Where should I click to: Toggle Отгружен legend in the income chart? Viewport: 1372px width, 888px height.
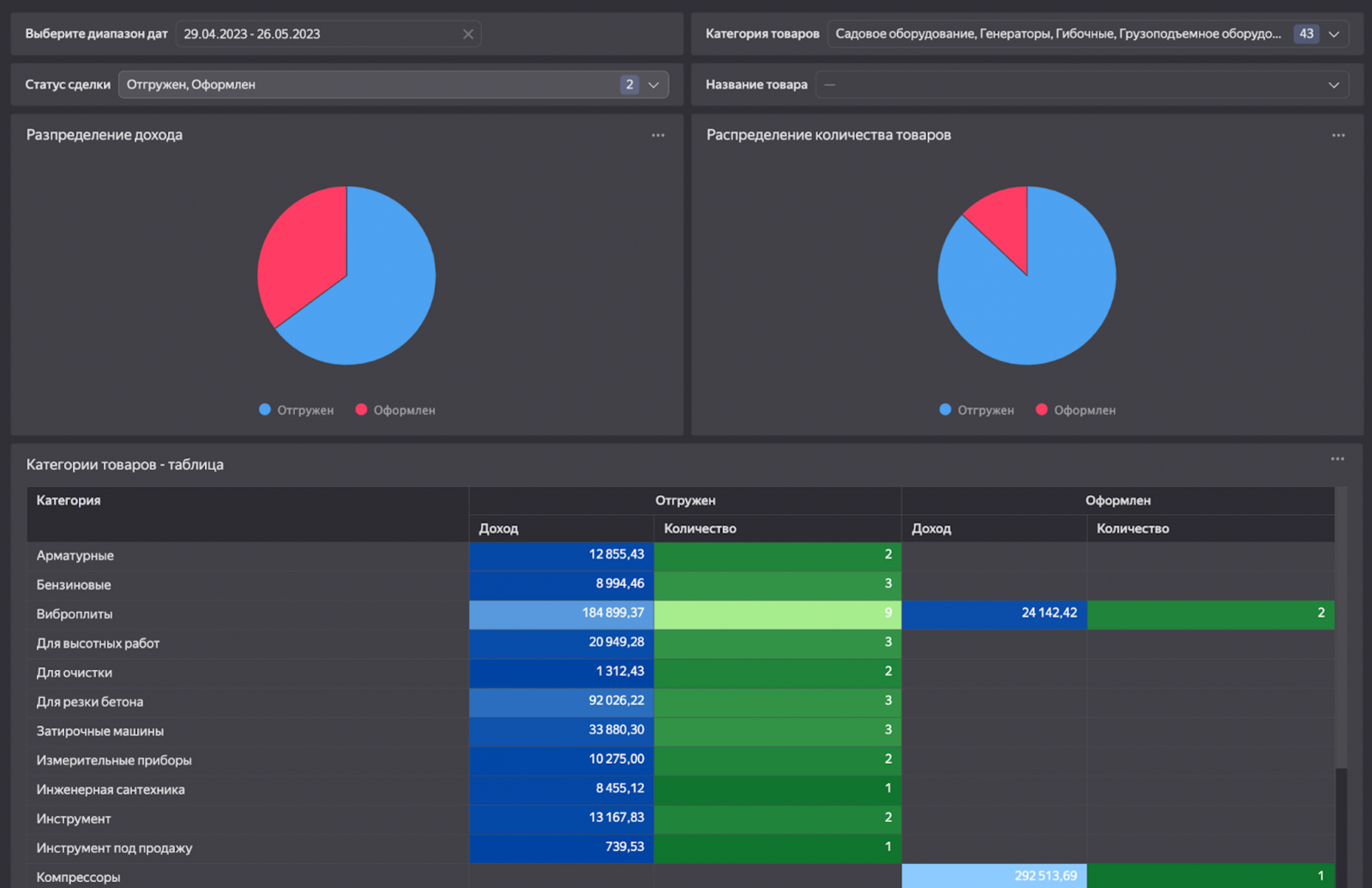(x=297, y=410)
